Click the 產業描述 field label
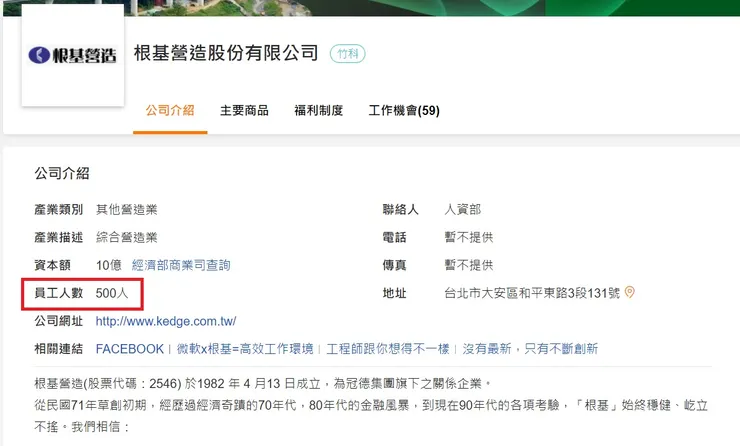740x446 pixels. point(59,237)
